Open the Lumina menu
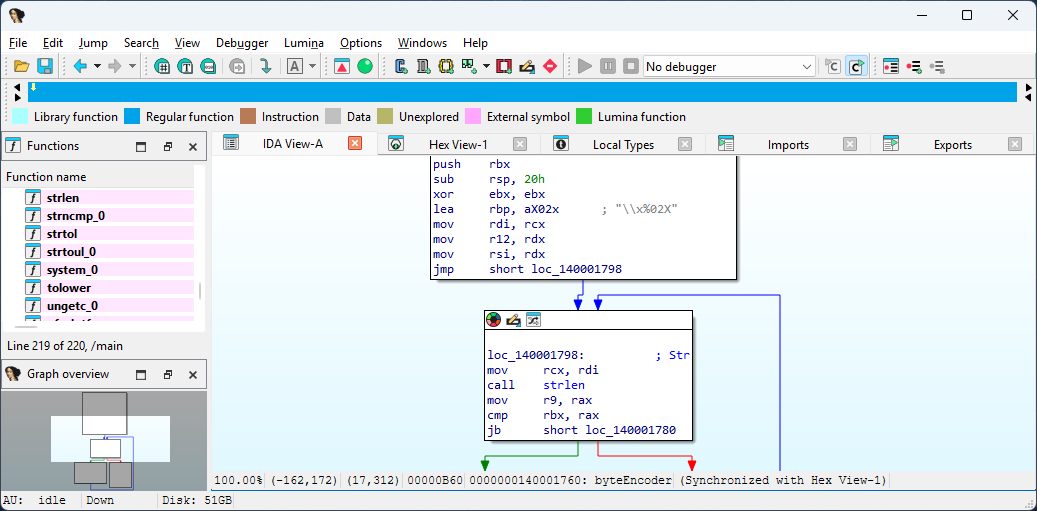The height and width of the screenshot is (511, 1037). [303, 43]
